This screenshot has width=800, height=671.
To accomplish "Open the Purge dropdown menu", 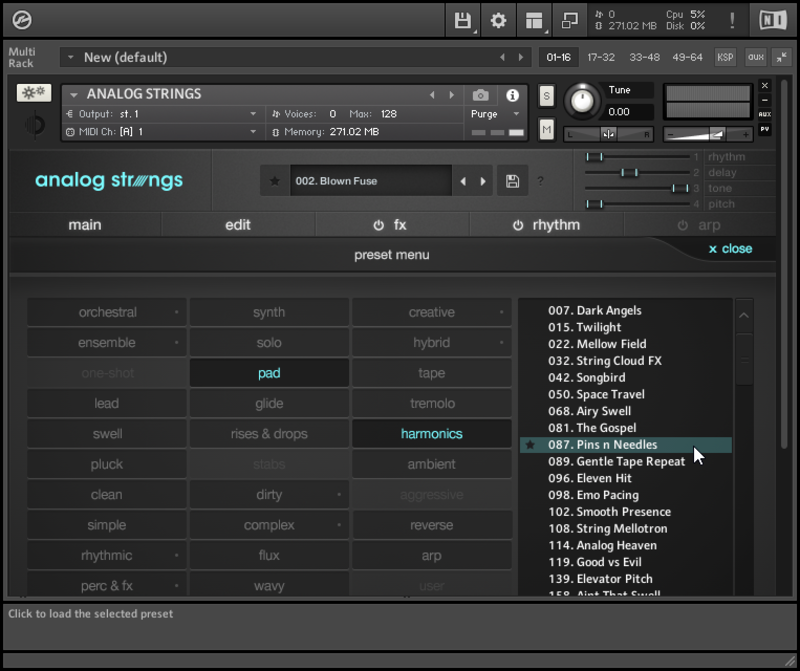I will 495,114.
